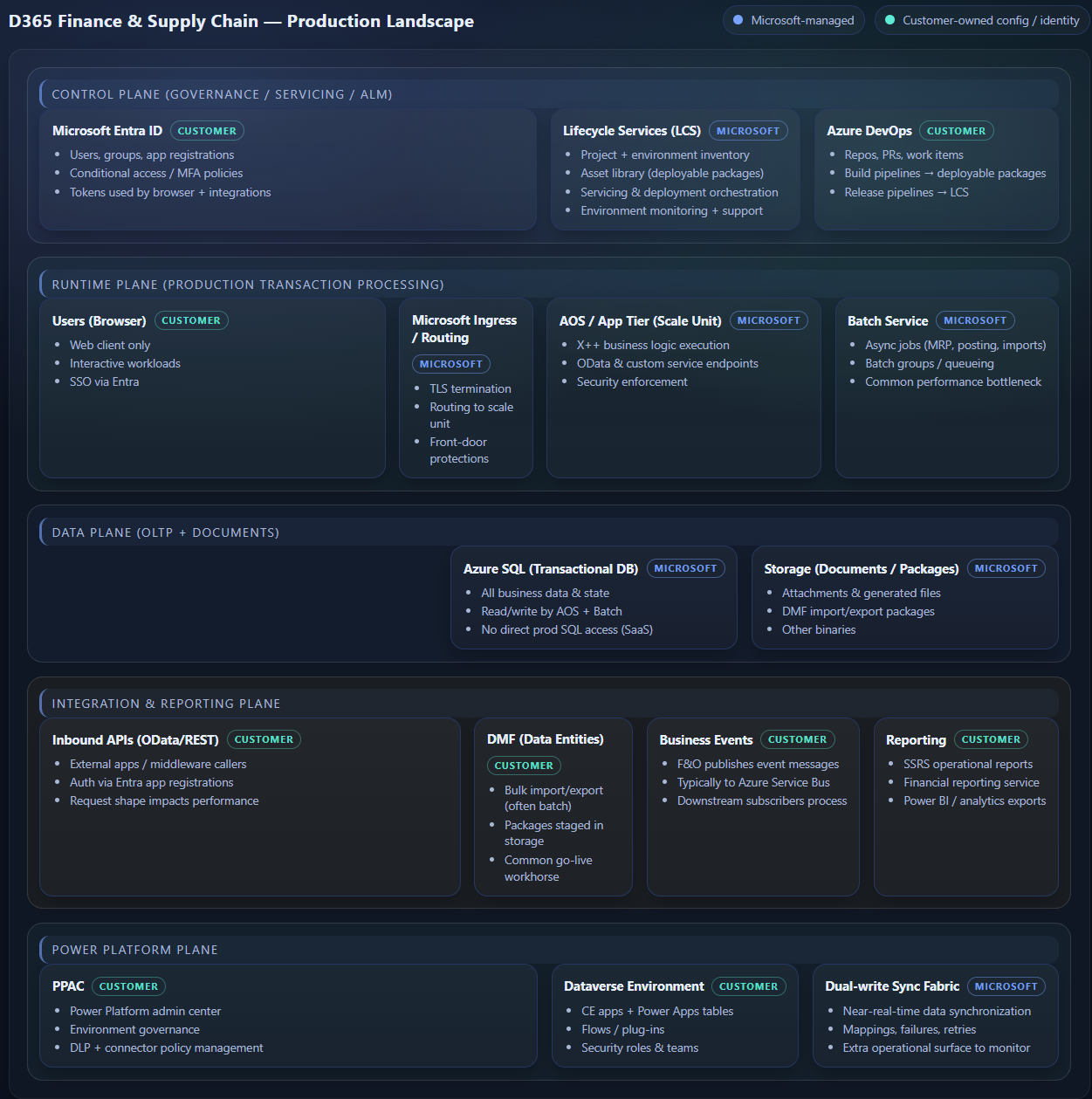Viewport: 1092px width, 1099px height.
Task: Select the Integration & Reporting Plane header
Action: (549, 704)
